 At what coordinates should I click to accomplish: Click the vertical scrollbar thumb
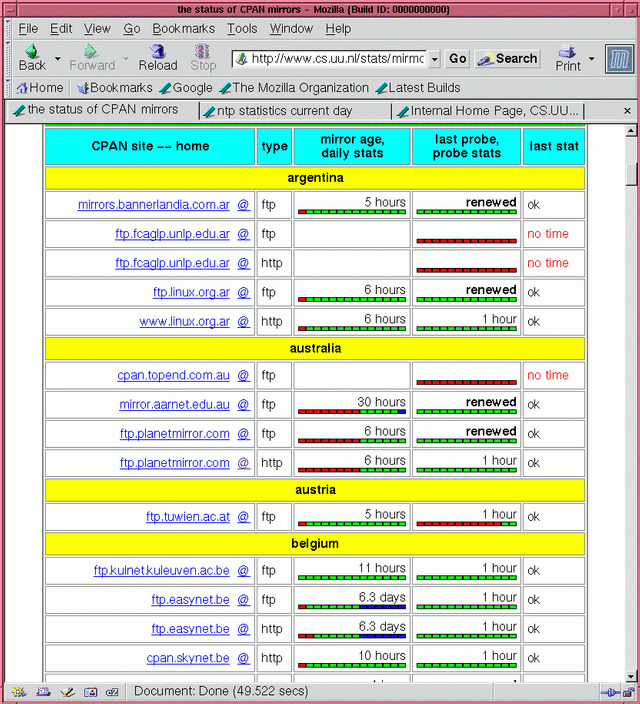pos(631,174)
